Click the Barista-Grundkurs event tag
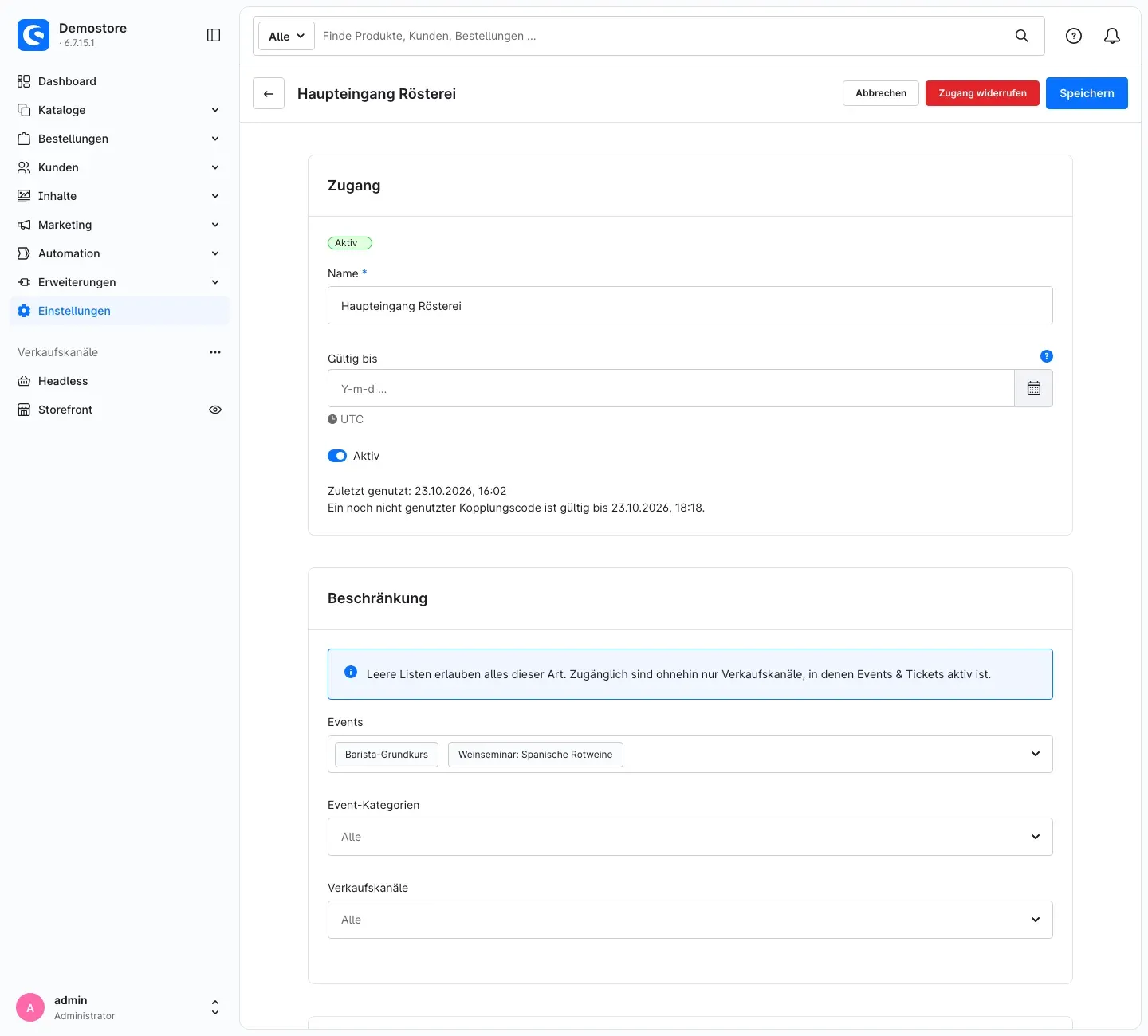The height and width of the screenshot is (1036, 1148). point(387,754)
